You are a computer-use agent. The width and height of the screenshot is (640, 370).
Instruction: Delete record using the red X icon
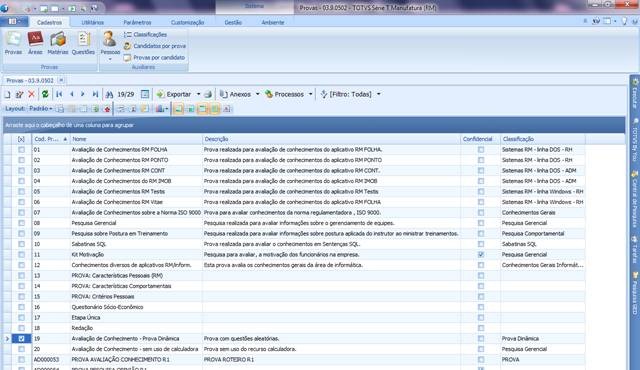coord(31,95)
